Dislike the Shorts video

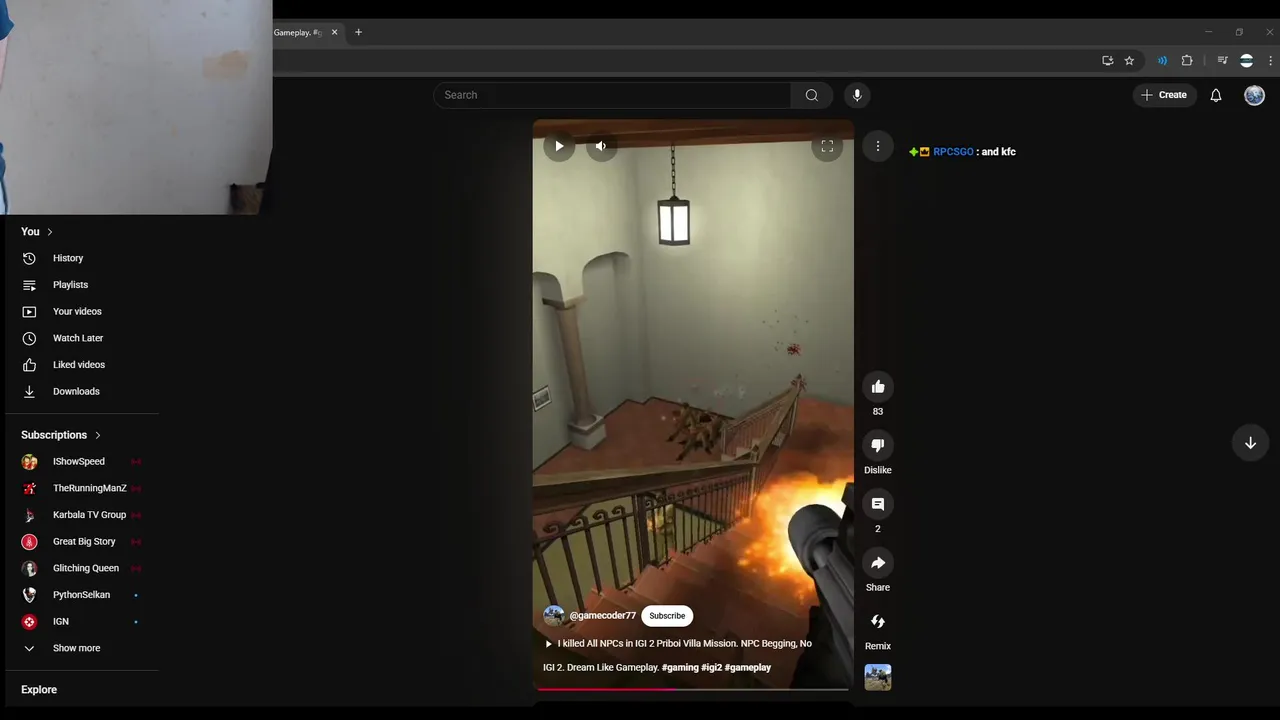click(878, 445)
